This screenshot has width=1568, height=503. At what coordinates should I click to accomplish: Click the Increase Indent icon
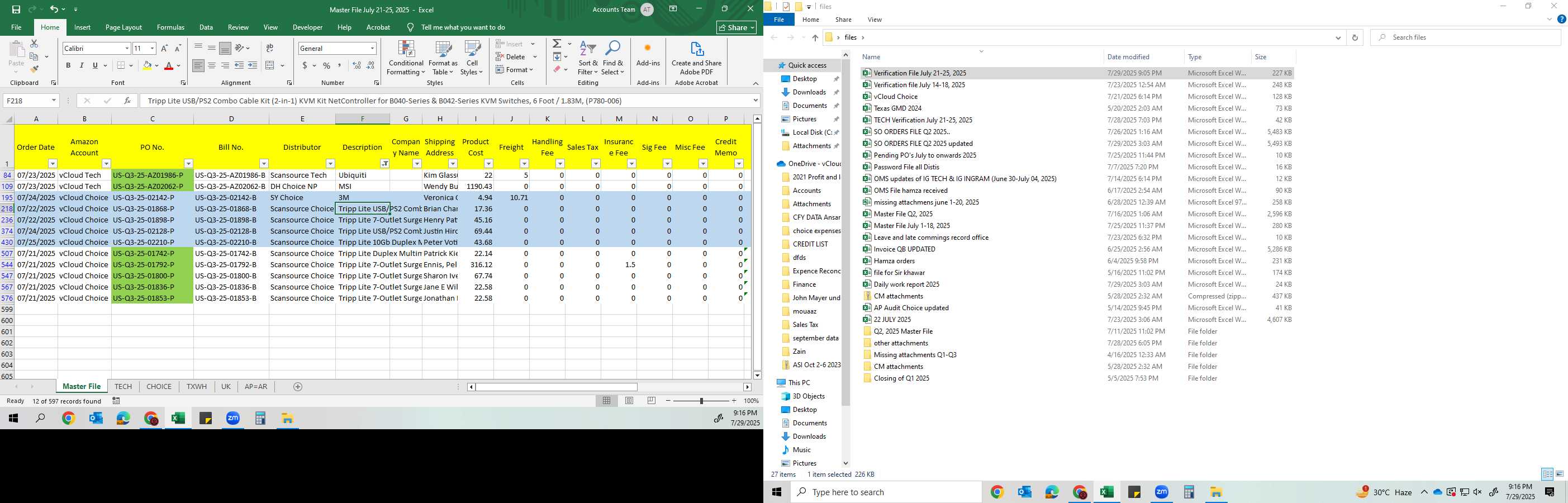coord(253,65)
